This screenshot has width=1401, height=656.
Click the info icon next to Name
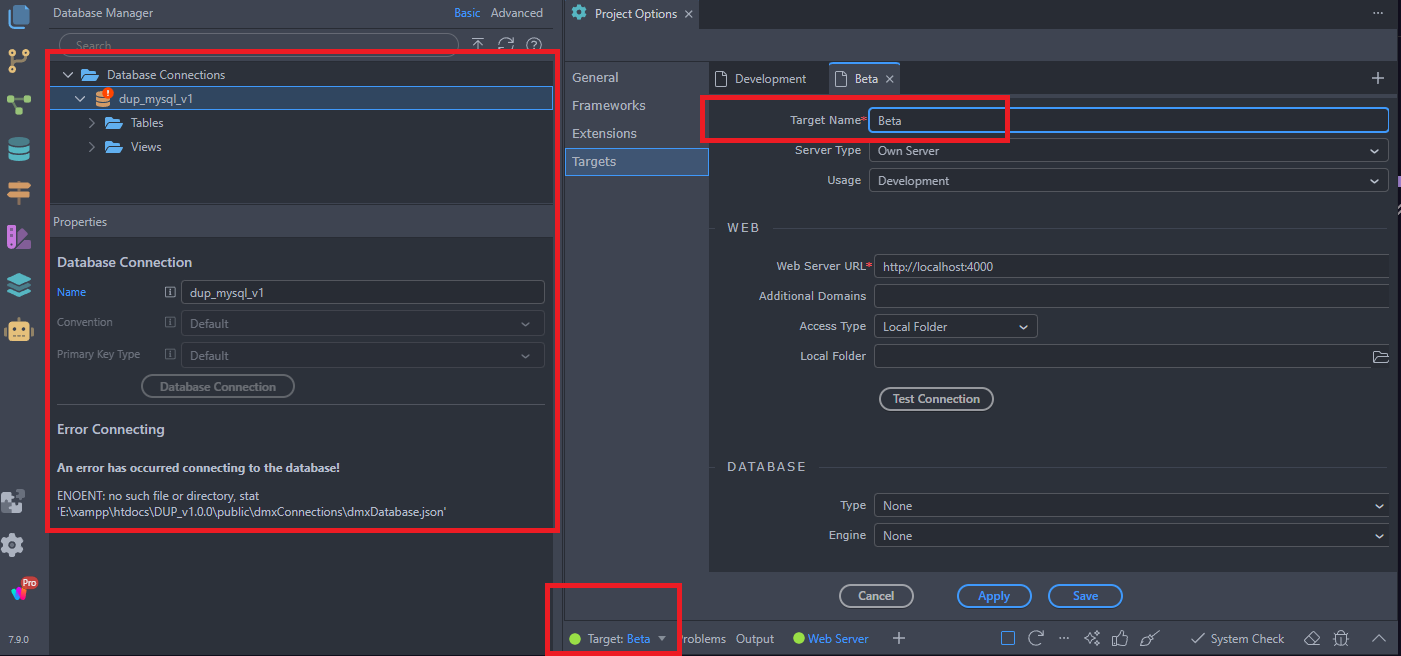pos(170,293)
